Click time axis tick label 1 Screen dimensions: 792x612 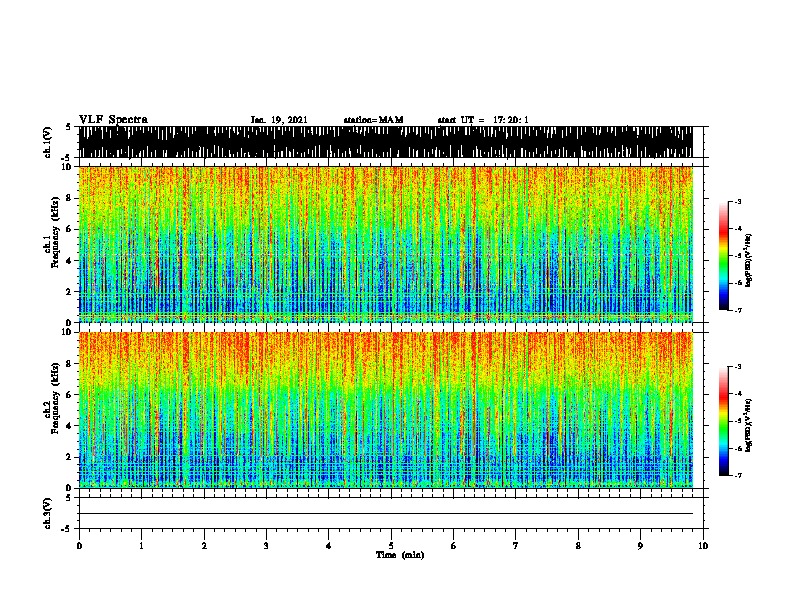141,546
